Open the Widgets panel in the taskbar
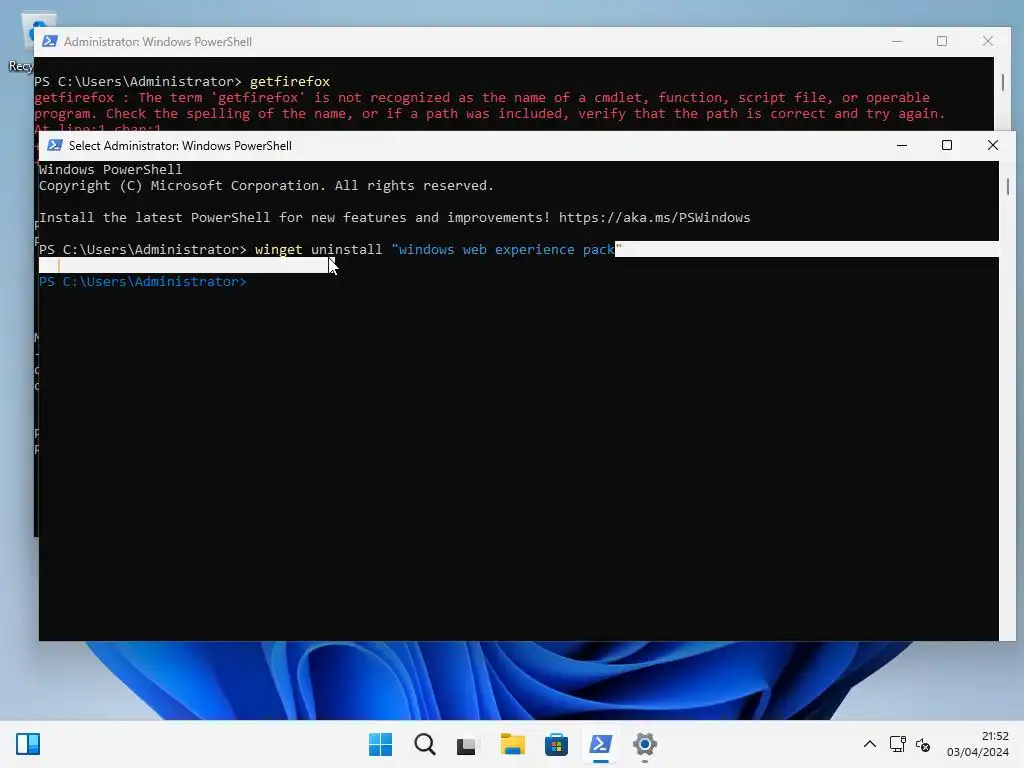This screenshot has width=1024, height=768. (28, 744)
